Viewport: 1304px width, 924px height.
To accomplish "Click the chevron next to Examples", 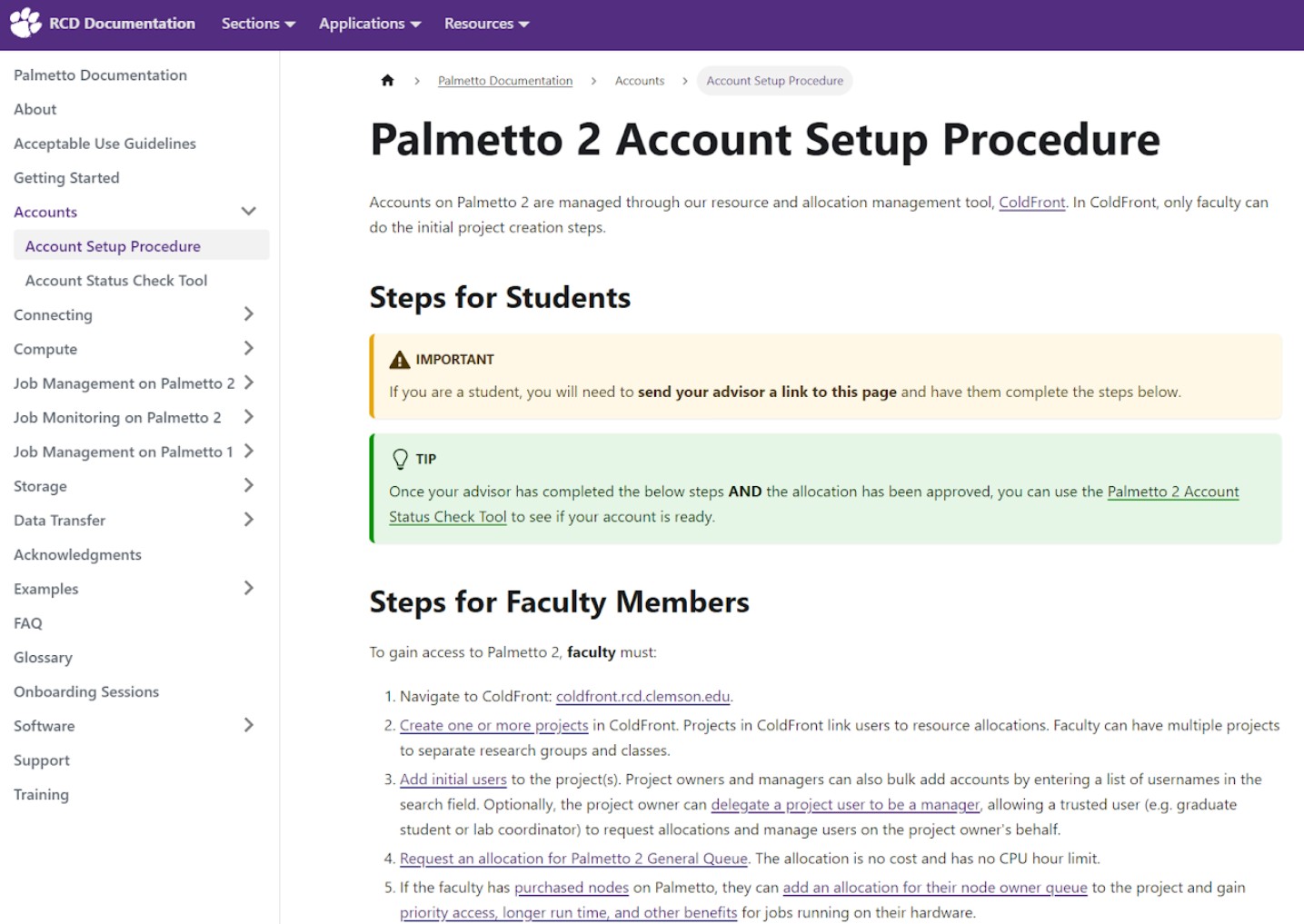I will click(249, 588).
